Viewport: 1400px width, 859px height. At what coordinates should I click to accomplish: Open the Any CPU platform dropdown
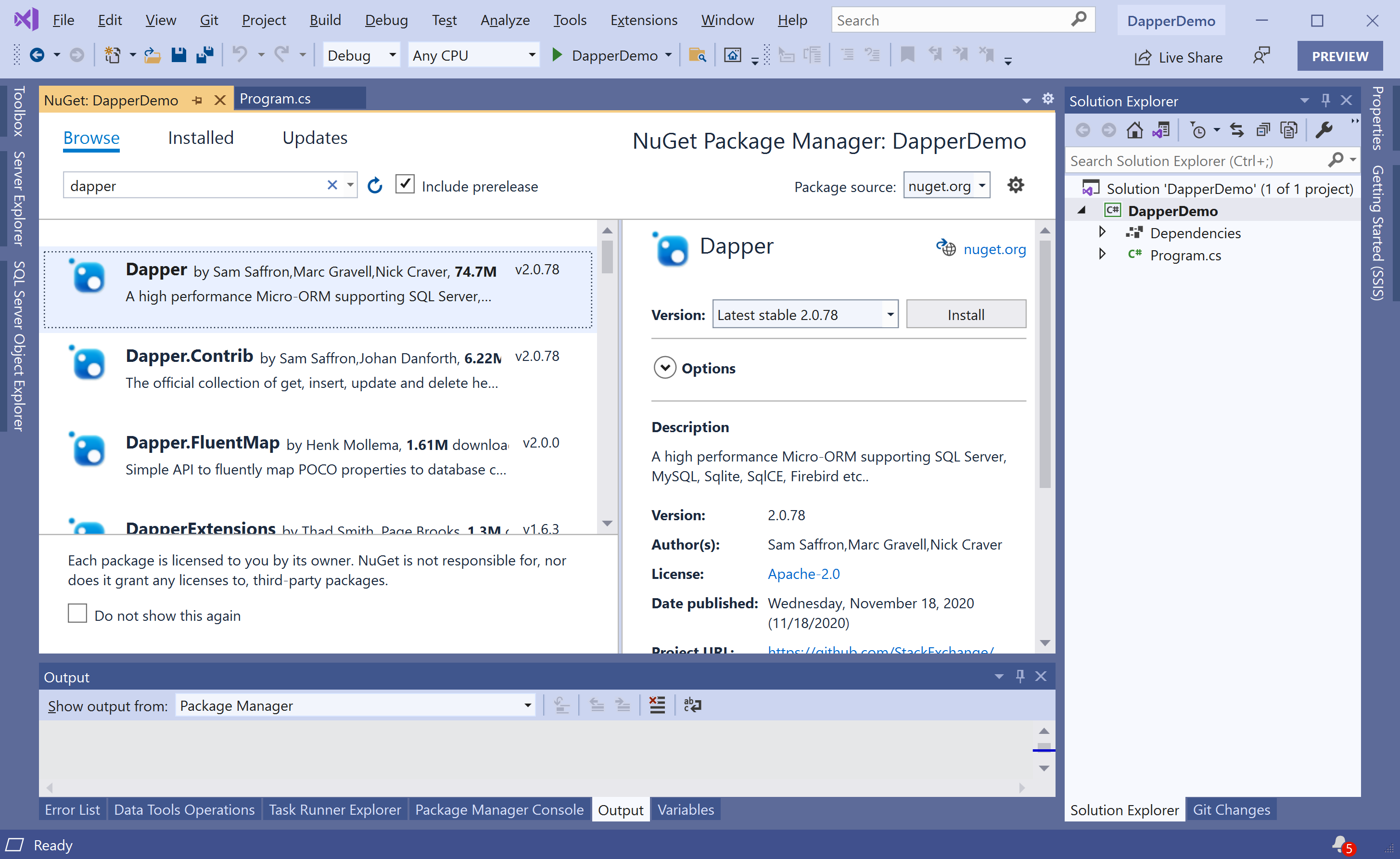[474, 55]
